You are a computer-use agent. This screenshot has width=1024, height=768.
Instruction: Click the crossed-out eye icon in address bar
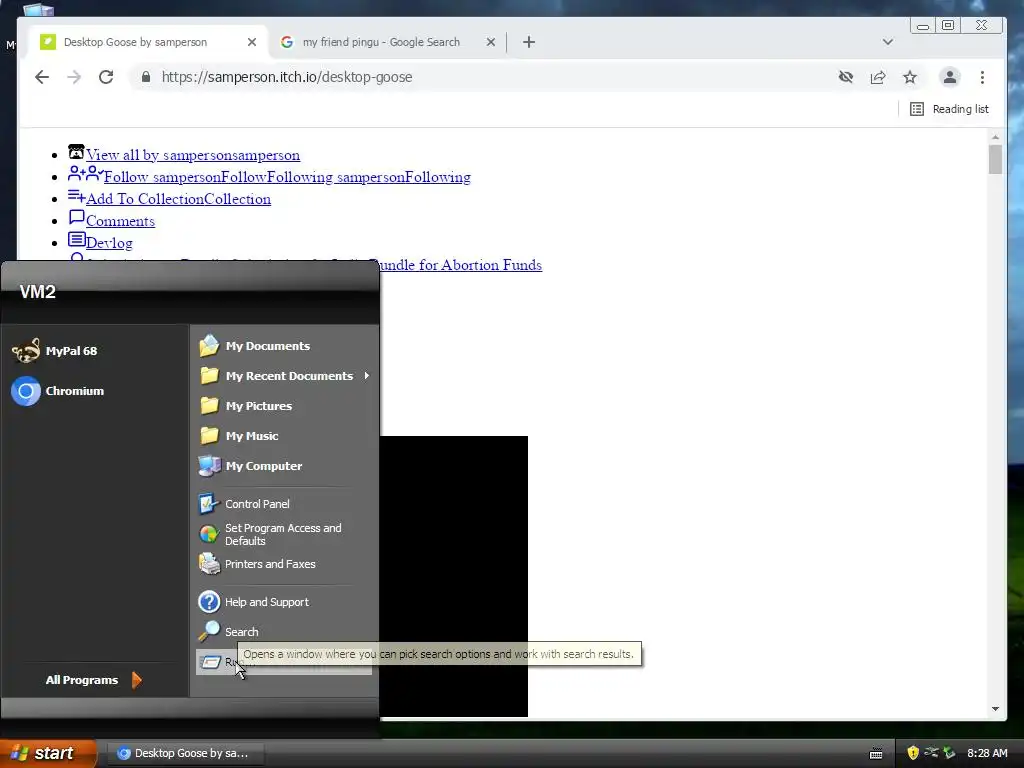click(x=846, y=77)
